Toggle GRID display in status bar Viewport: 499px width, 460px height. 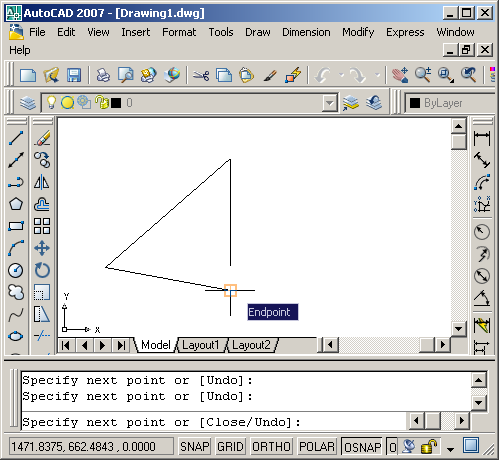click(230, 446)
